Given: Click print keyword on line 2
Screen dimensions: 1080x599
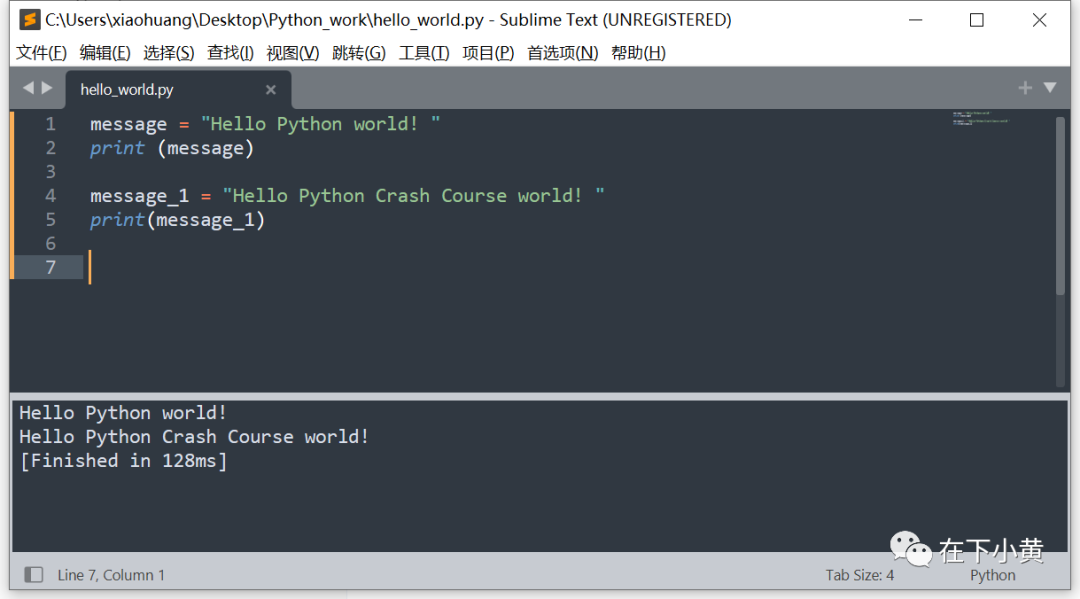Looking at the screenshot, I should pyautogui.click(x=117, y=149).
